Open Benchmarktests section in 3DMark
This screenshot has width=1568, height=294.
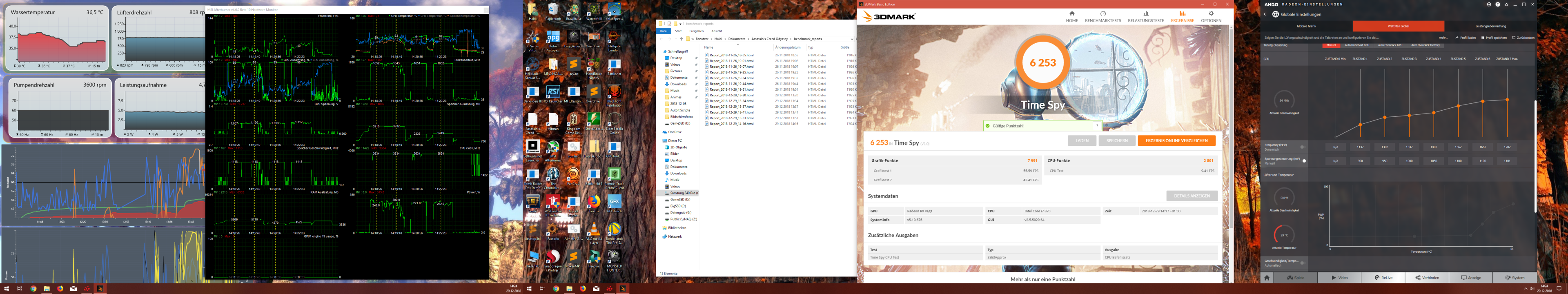[x=1103, y=16]
